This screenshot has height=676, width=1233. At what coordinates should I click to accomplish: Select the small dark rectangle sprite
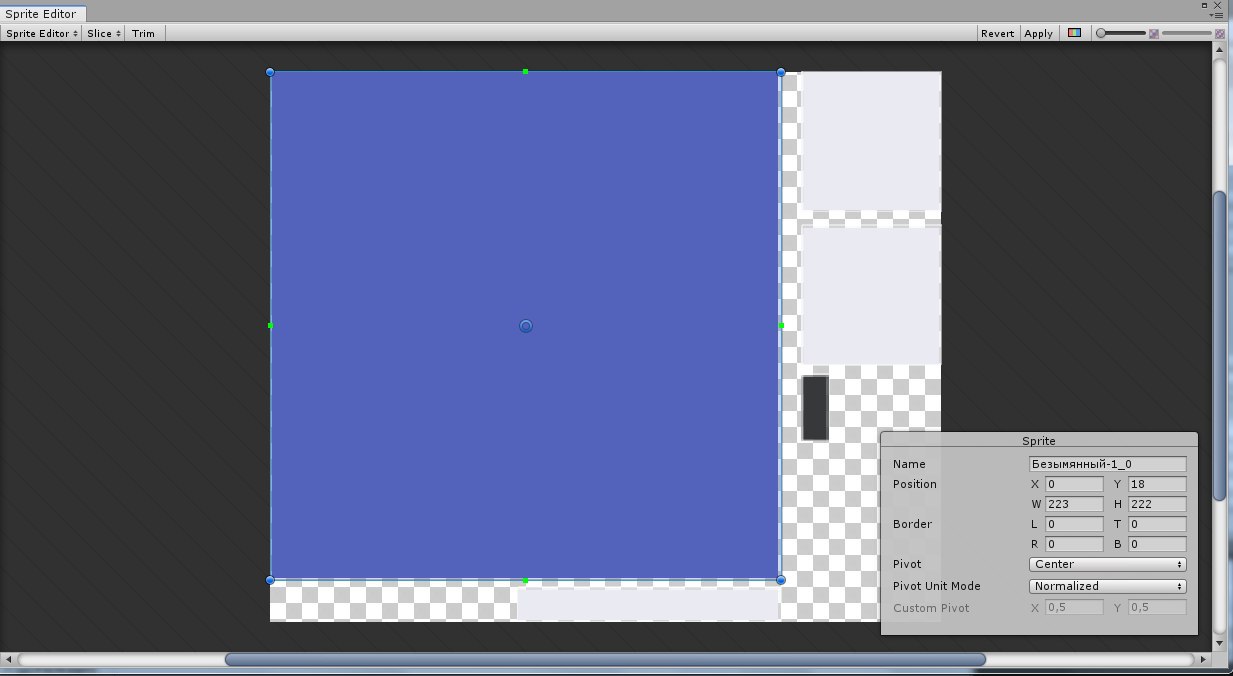(x=815, y=408)
